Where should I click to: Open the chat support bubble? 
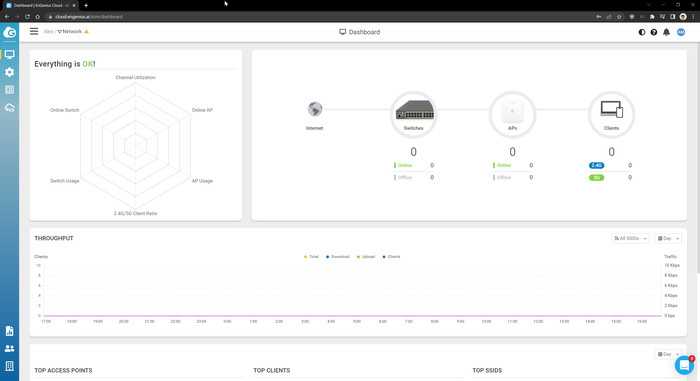[x=684, y=365]
